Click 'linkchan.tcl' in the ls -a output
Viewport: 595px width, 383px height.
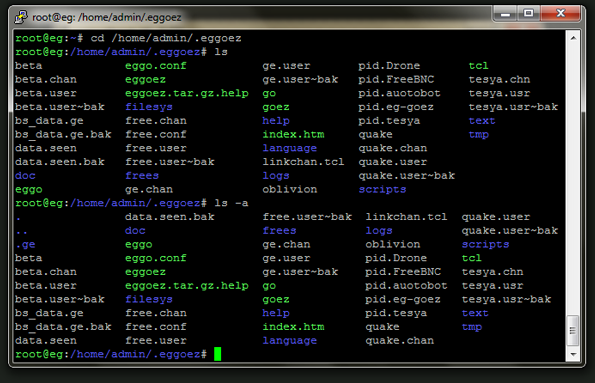tap(406, 217)
